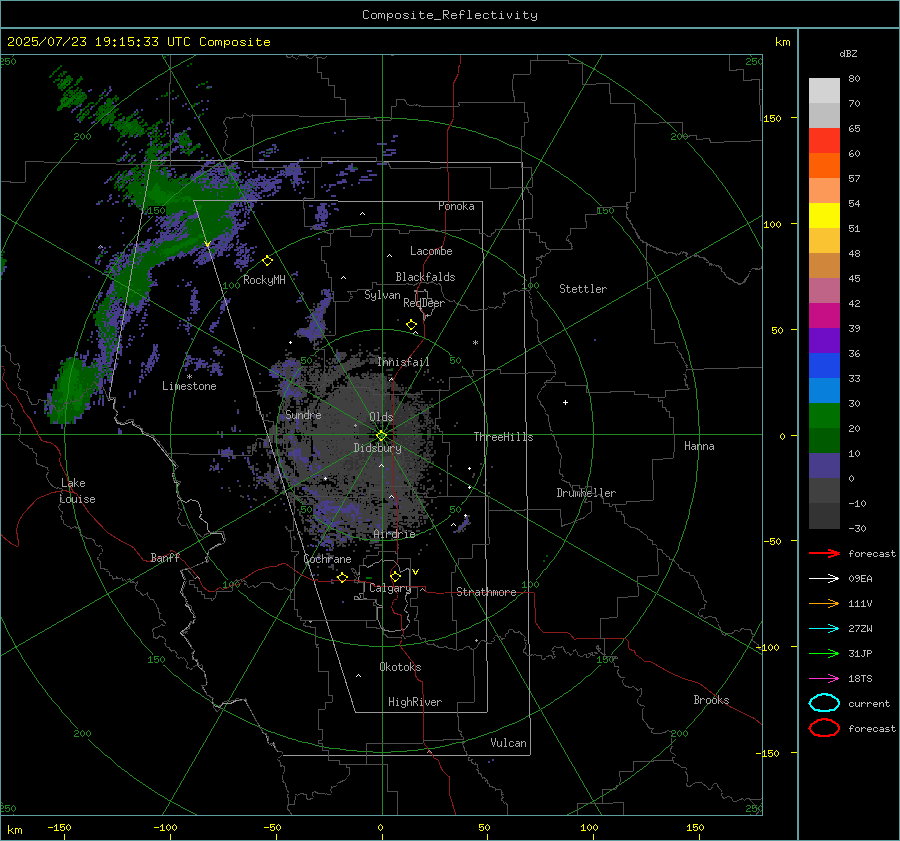The width and height of the screenshot is (900, 841).
Task: Click the km unit label at top right
Action: (782, 42)
